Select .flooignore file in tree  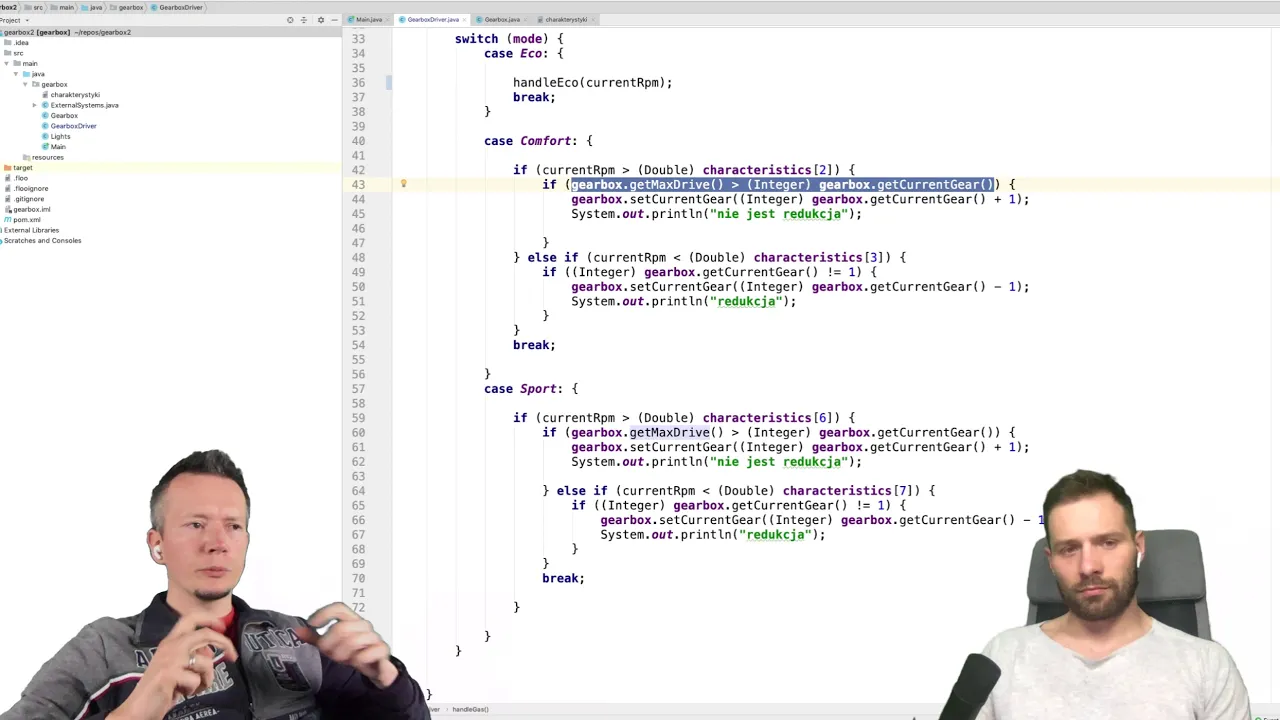coord(31,188)
